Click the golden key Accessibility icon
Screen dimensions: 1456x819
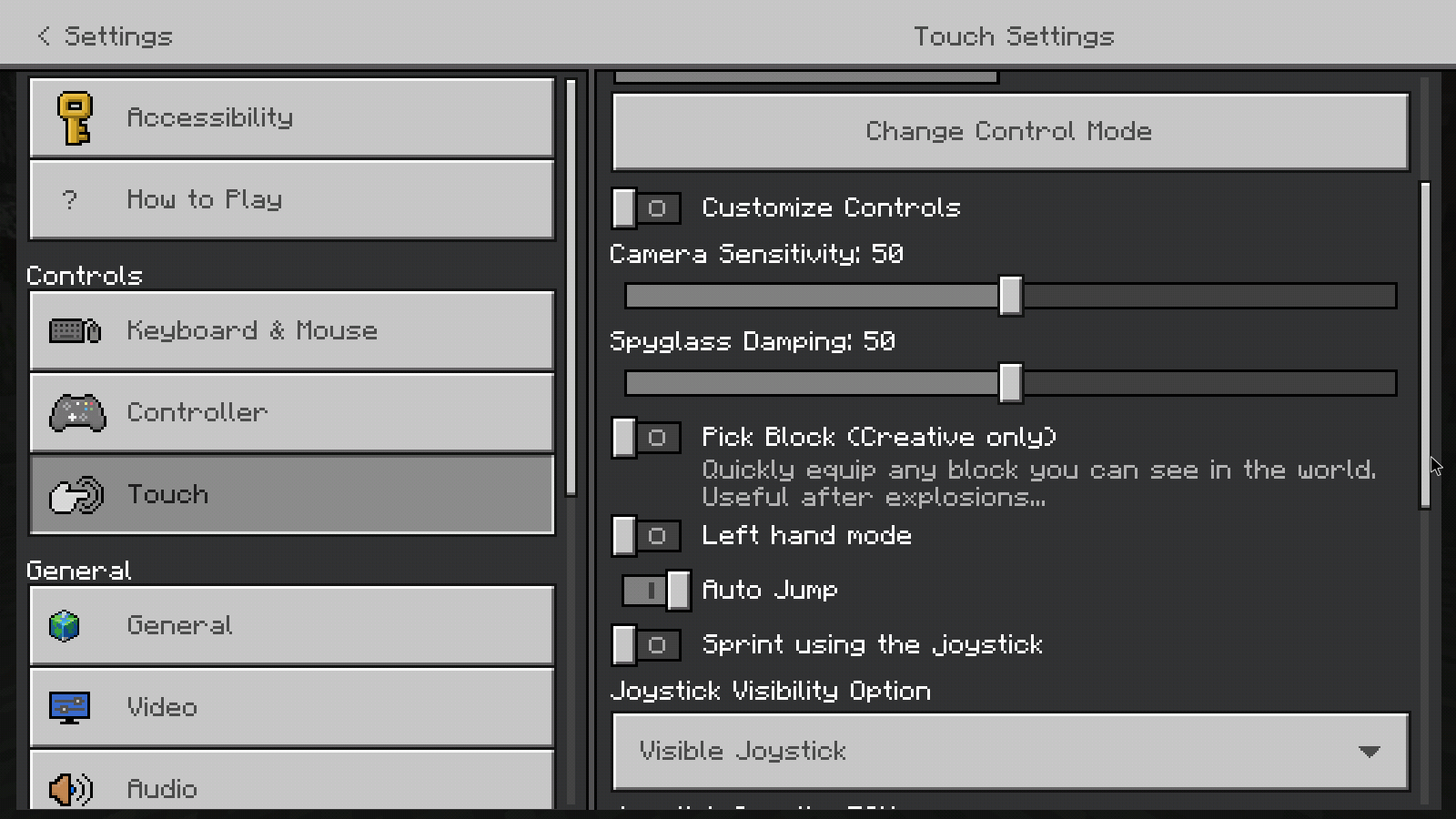(x=74, y=117)
